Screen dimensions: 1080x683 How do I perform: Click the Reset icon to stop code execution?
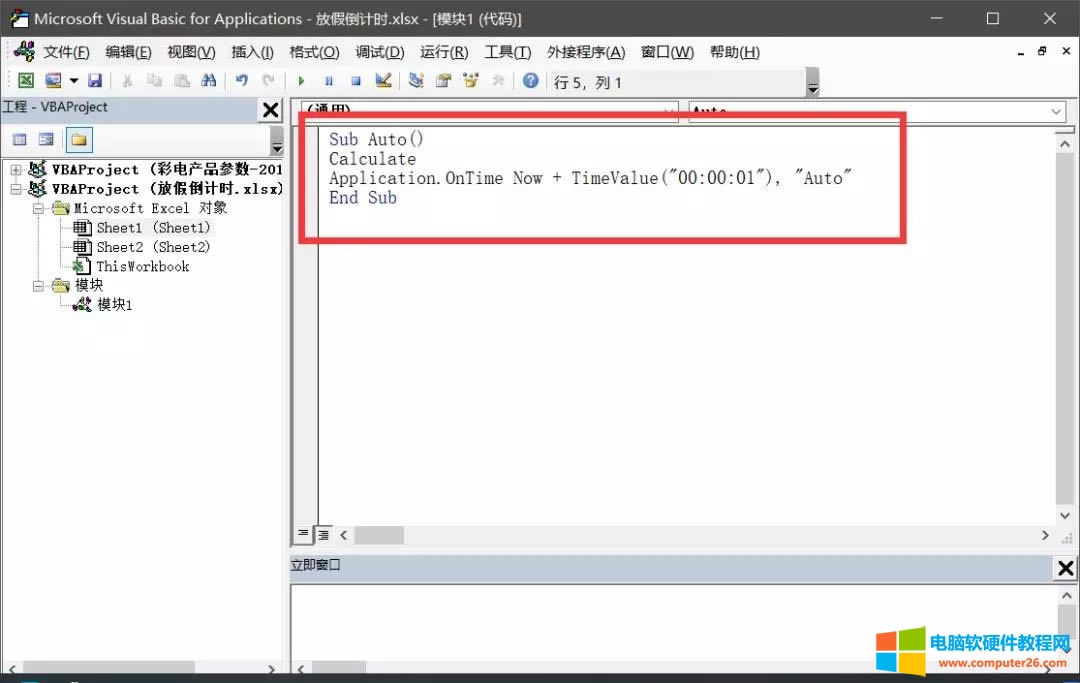[358, 80]
